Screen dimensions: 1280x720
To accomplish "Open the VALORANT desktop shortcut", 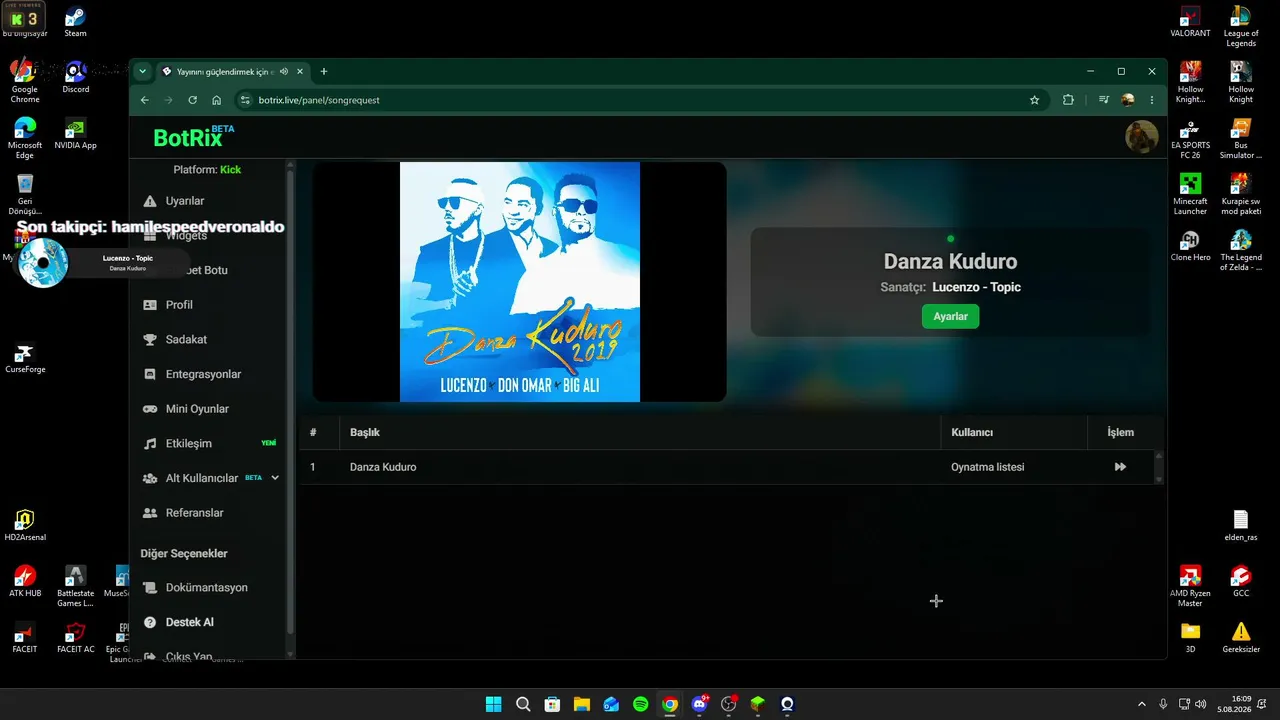I will (1190, 22).
